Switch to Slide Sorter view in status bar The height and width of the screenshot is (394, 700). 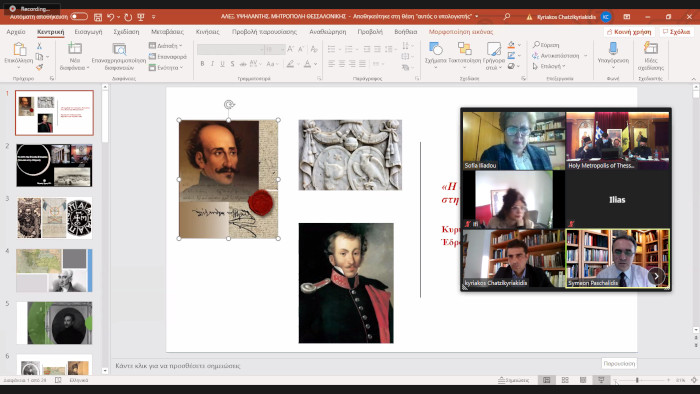coord(565,380)
